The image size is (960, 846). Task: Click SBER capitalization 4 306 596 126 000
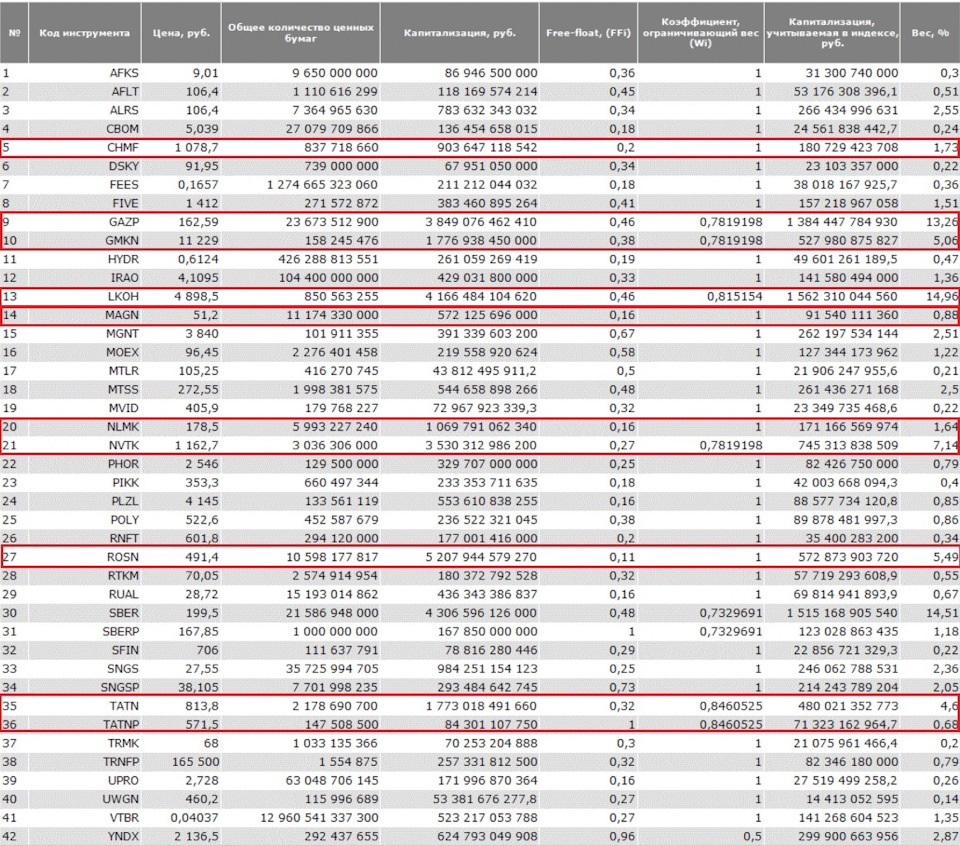(481, 613)
